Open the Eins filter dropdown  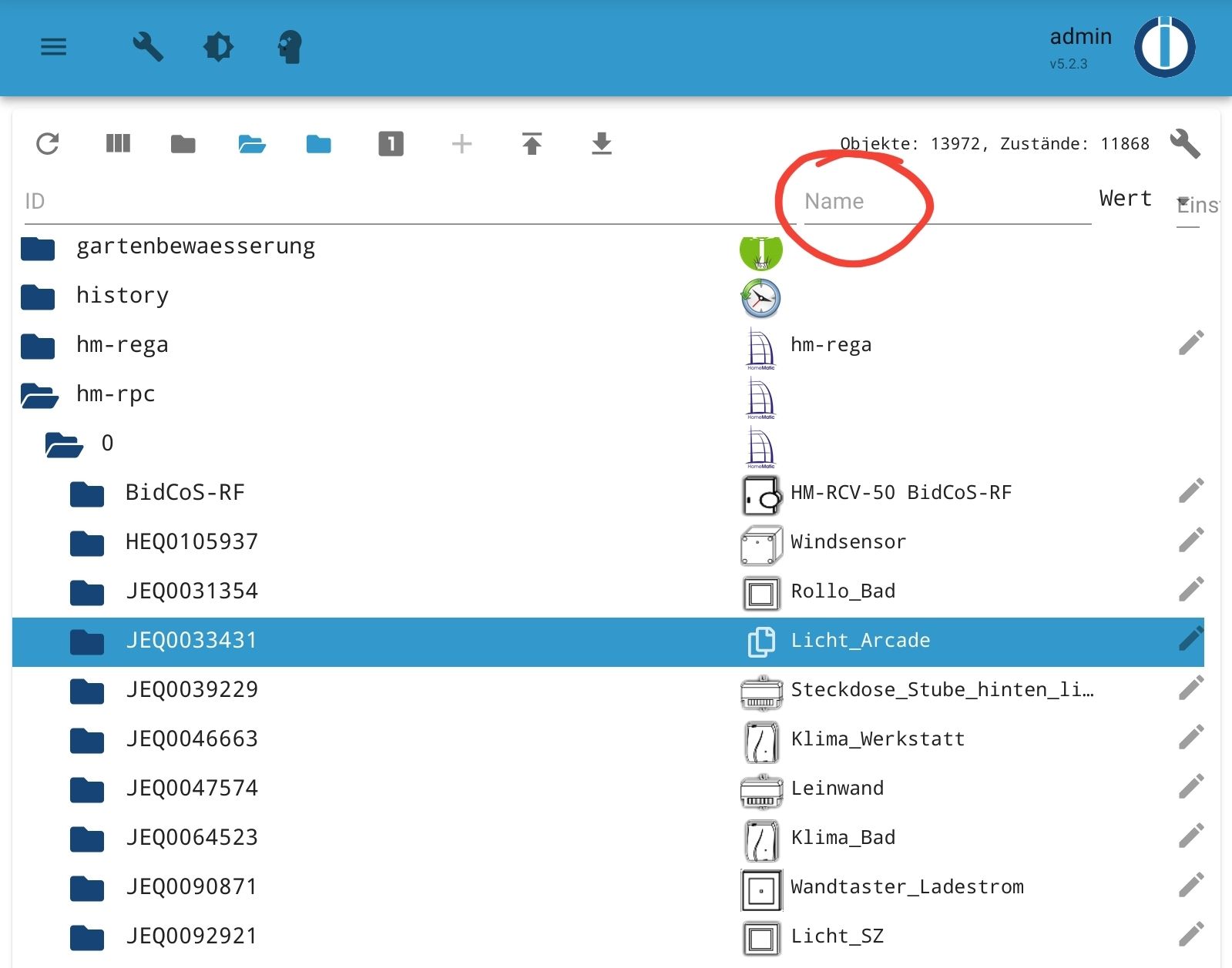coord(1188,205)
